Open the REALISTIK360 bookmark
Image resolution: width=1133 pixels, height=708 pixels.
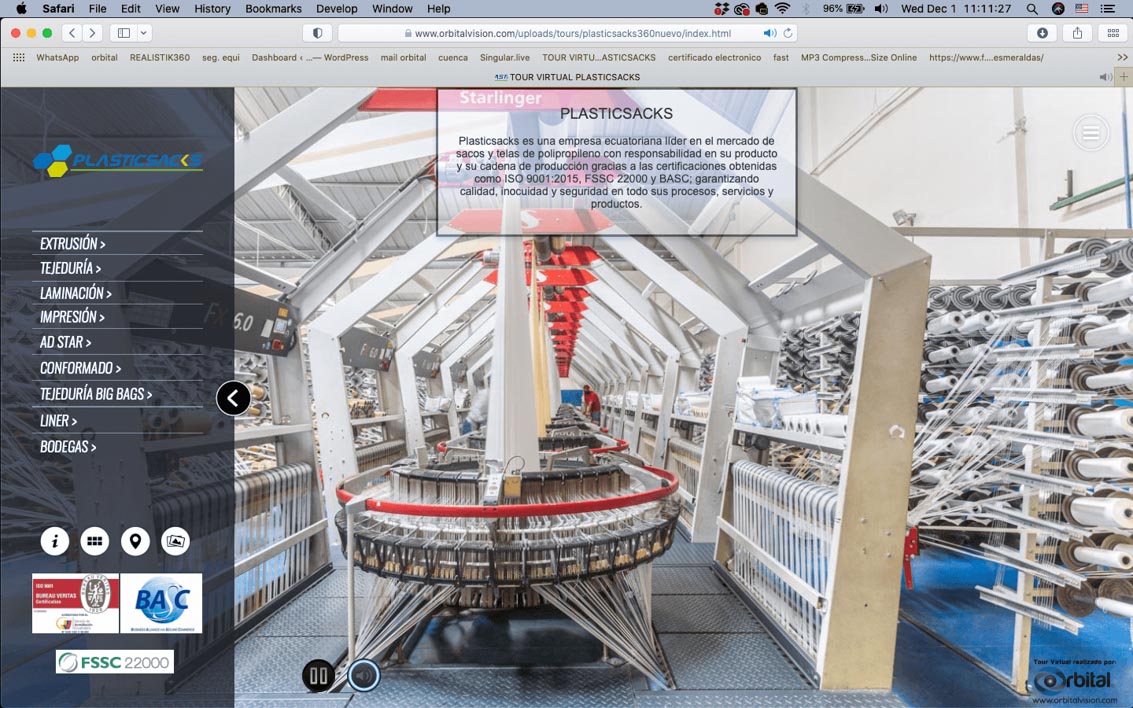[160, 57]
